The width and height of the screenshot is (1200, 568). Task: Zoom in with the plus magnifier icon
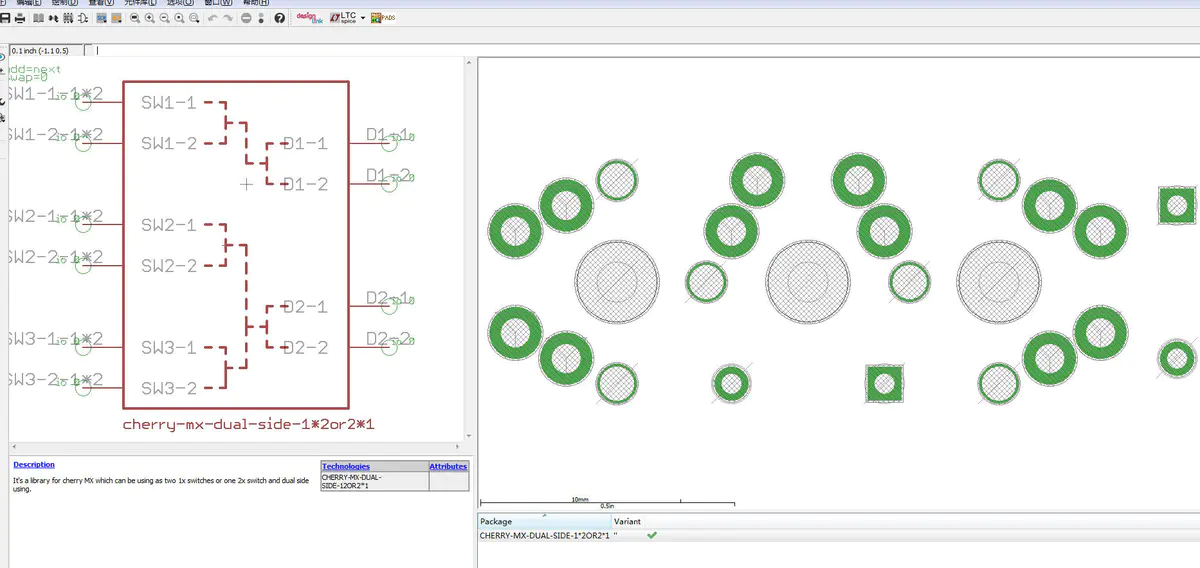pos(150,18)
